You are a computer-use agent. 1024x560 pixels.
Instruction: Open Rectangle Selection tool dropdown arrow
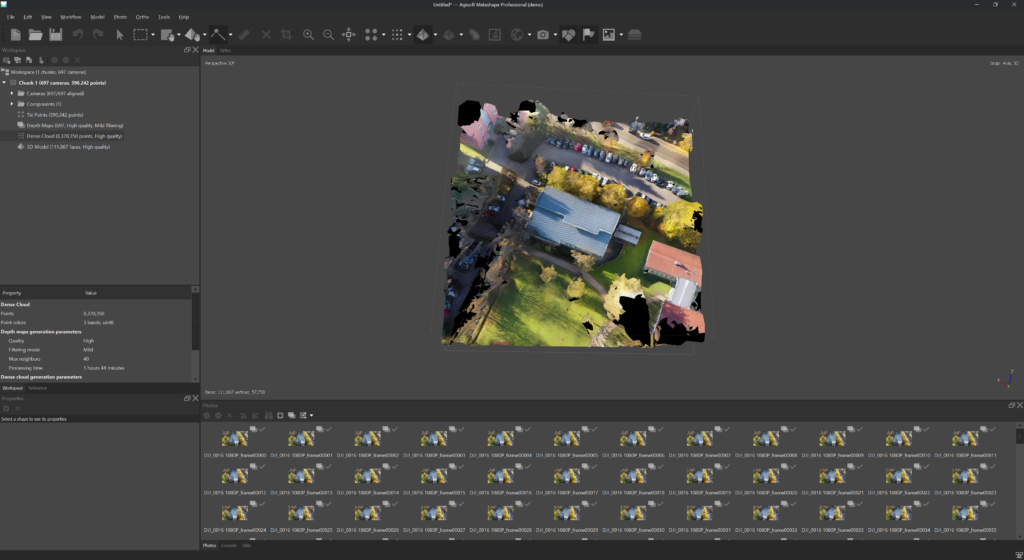click(x=153, y=35)
